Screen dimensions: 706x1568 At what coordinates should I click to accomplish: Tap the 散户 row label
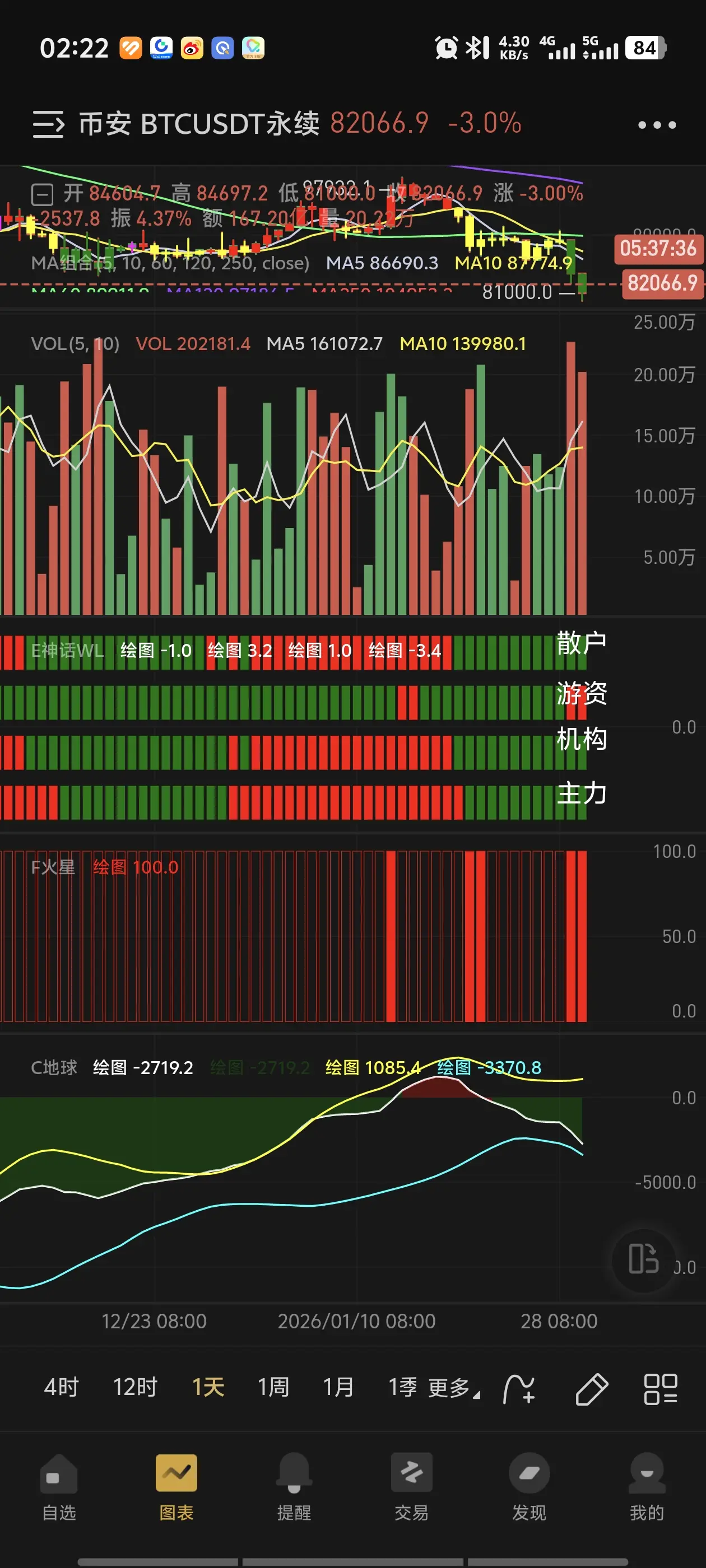coord(582,643)
